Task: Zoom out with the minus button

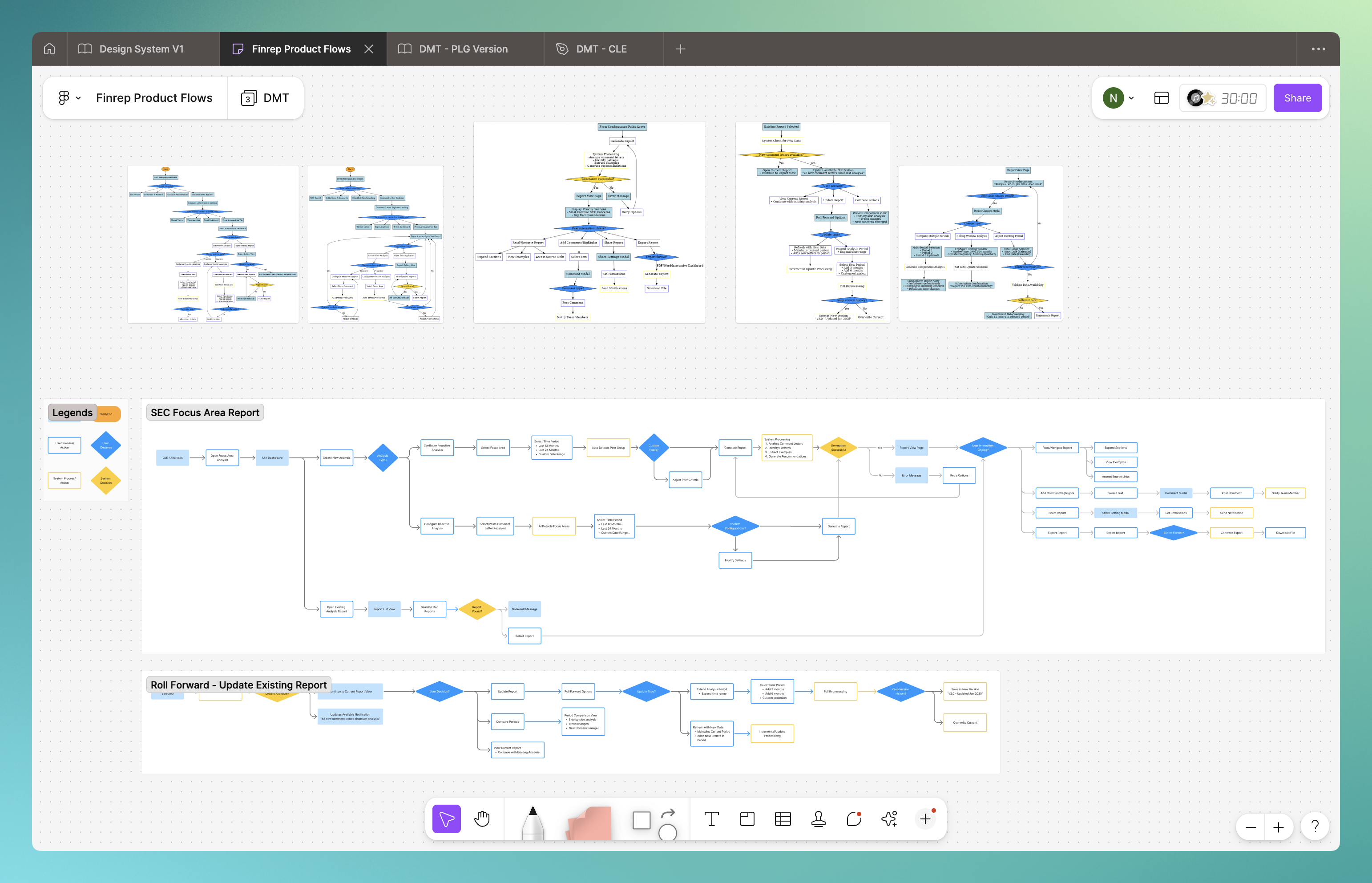Action: (1251, 827)
